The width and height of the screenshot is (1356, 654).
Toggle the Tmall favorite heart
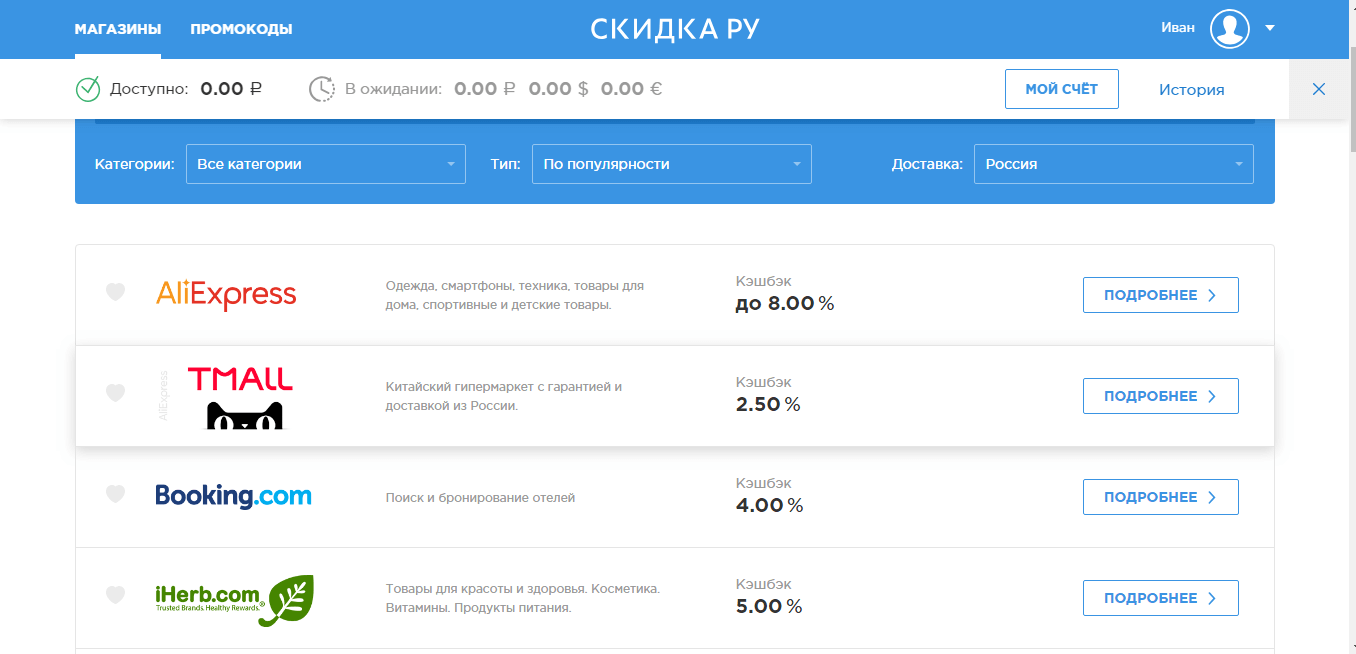(116, 393)
